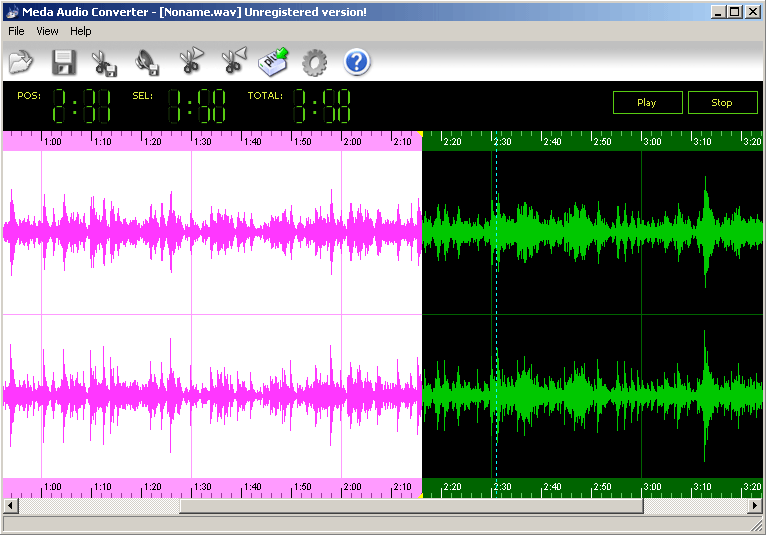Click the 1:10 mark on the bottom ruler
Screen dimensions: 766x535
pos(102,487)
